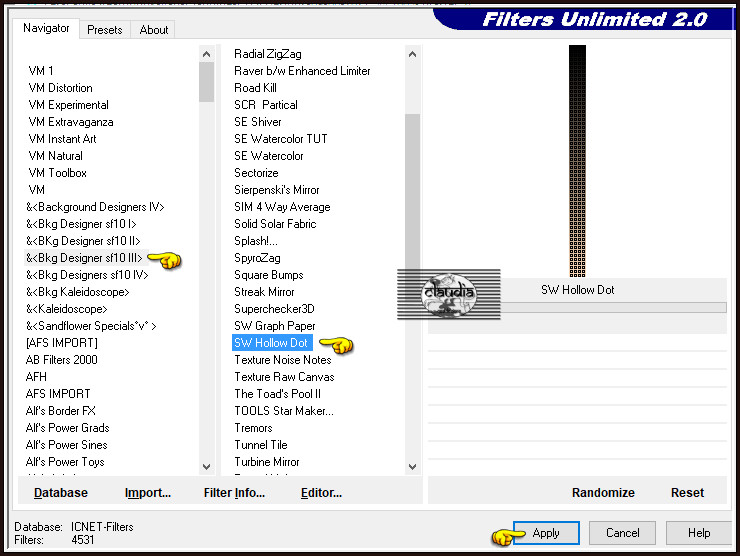Choose the Radial ZigZag filter

(268, 54)
